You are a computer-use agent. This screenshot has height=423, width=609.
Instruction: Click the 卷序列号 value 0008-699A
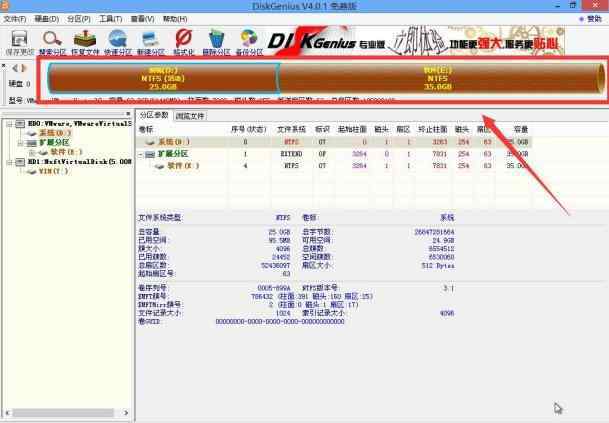tap(274, 288)
